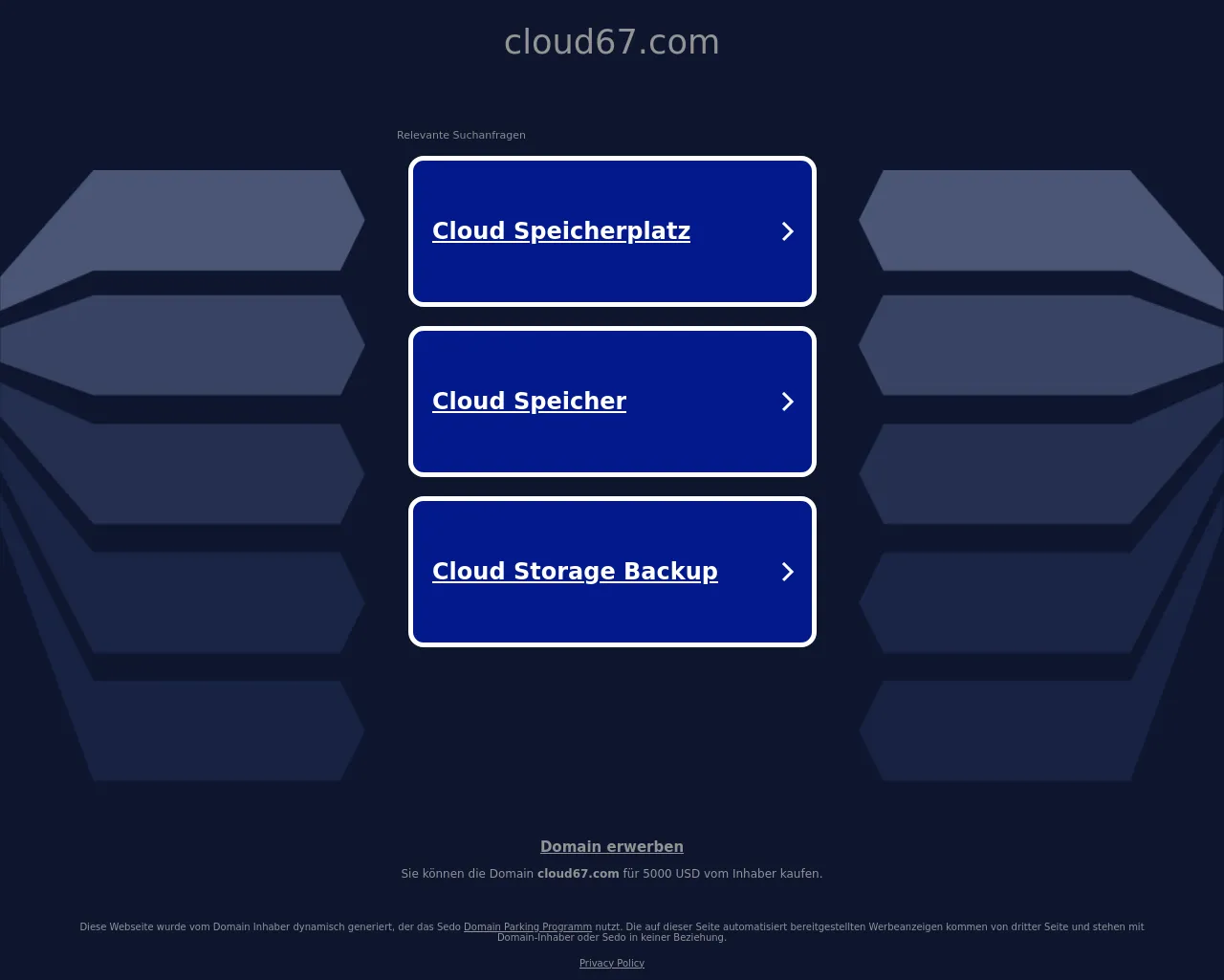
Task: Click the chevron next to Cloud Speicher
Action: (788, 402)
